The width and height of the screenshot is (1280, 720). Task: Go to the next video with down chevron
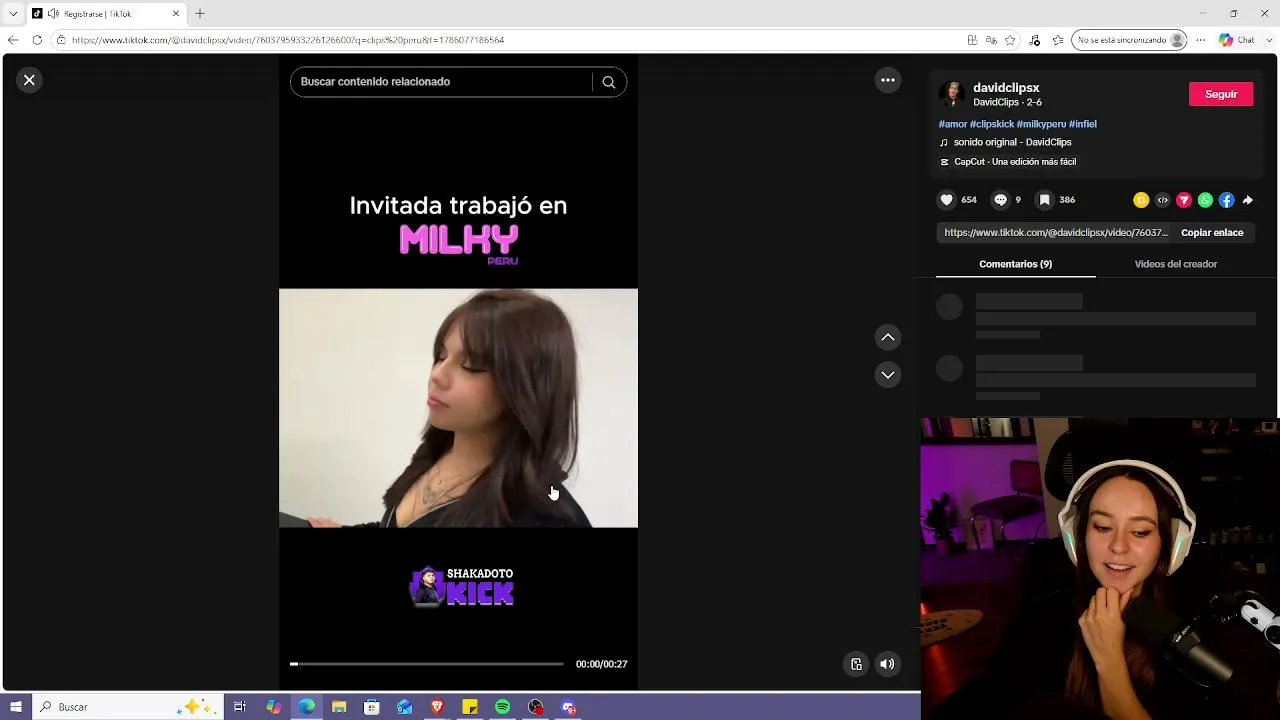[888, 375]
